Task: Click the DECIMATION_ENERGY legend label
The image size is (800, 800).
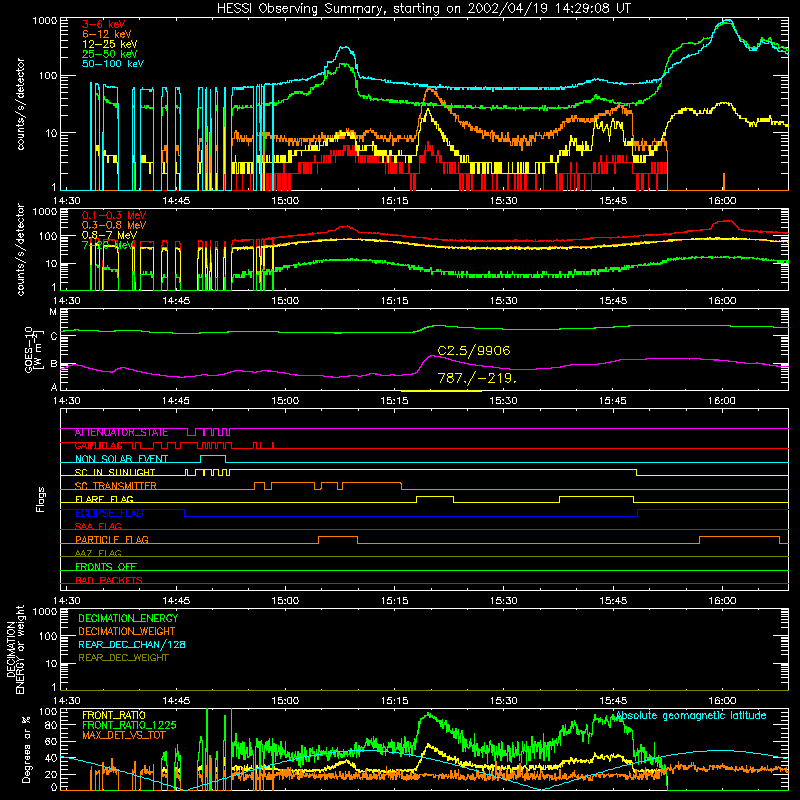Action: point(128,618)
